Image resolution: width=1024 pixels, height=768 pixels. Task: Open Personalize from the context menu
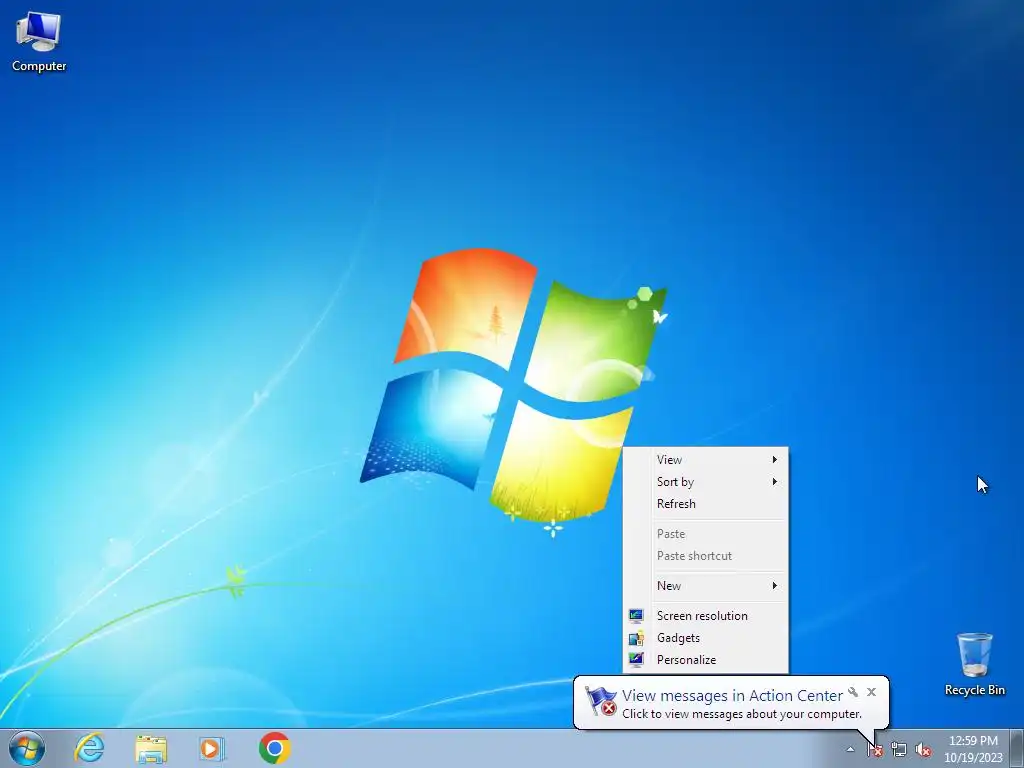tap(705, 660)
